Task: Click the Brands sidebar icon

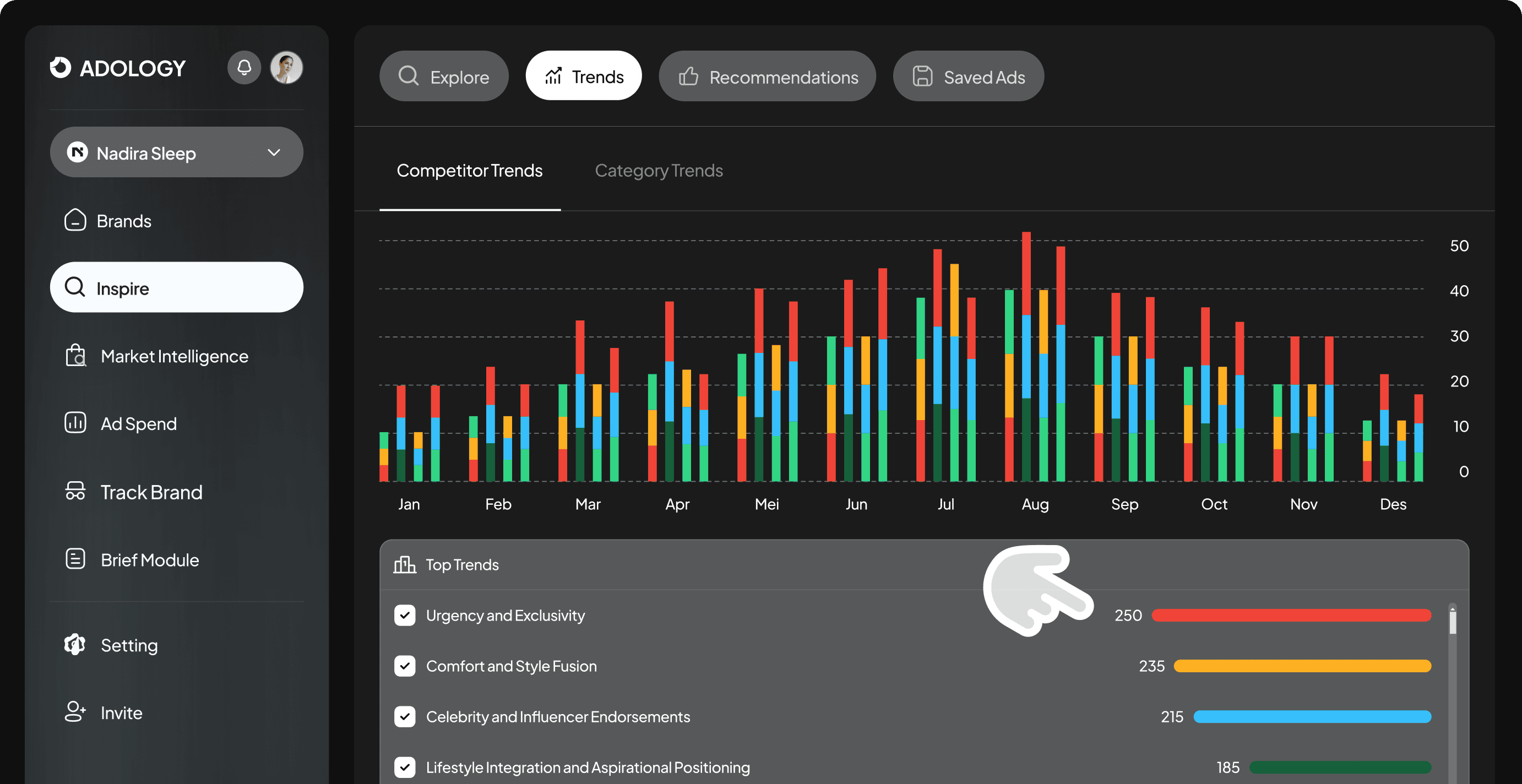Action: (x=75, y=220)
